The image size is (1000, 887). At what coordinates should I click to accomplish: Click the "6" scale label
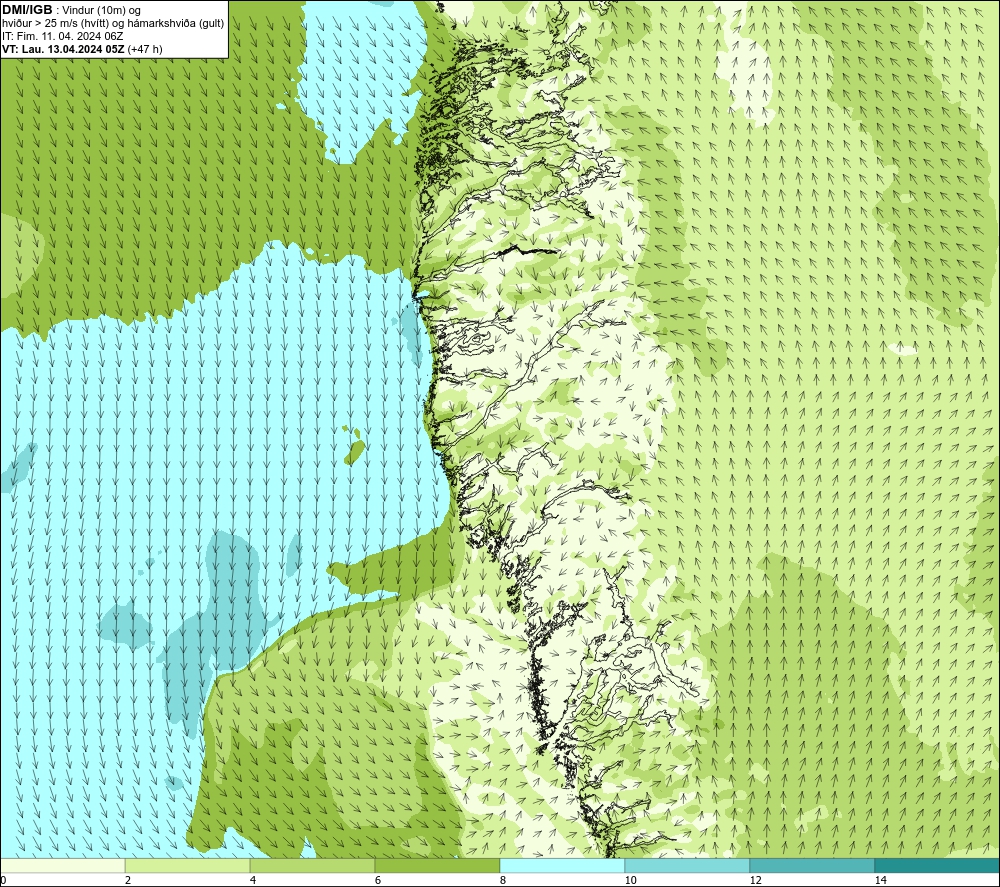[378, 880]
